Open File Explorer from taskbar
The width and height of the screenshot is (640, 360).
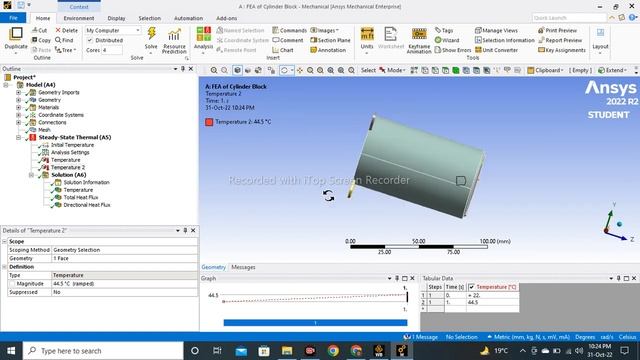pyautogui.click(x=287, y=351)
